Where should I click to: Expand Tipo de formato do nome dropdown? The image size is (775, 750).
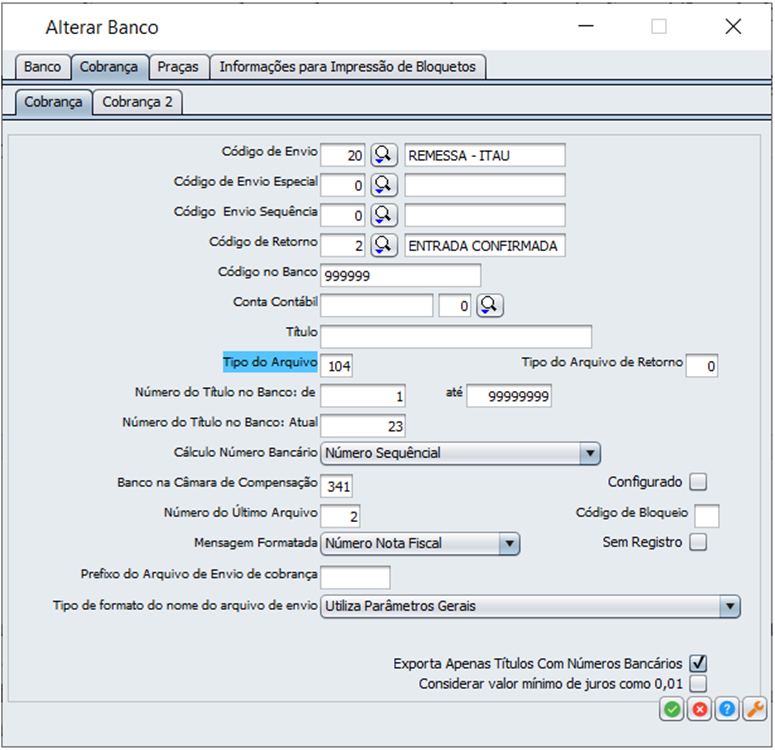pyautogui.click(x=730, y=606)
